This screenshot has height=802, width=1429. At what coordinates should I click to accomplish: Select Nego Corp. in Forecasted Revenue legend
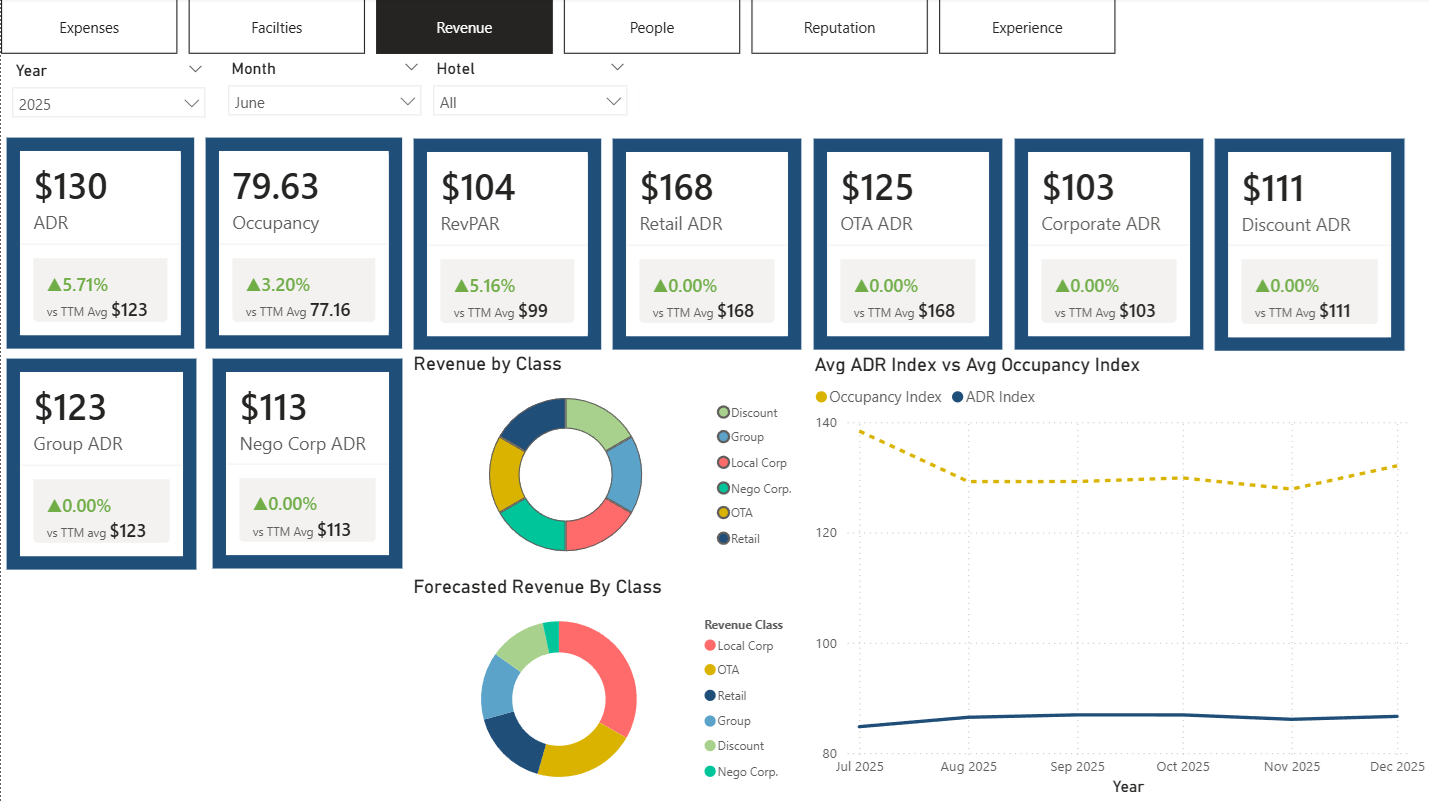(741, 772)
